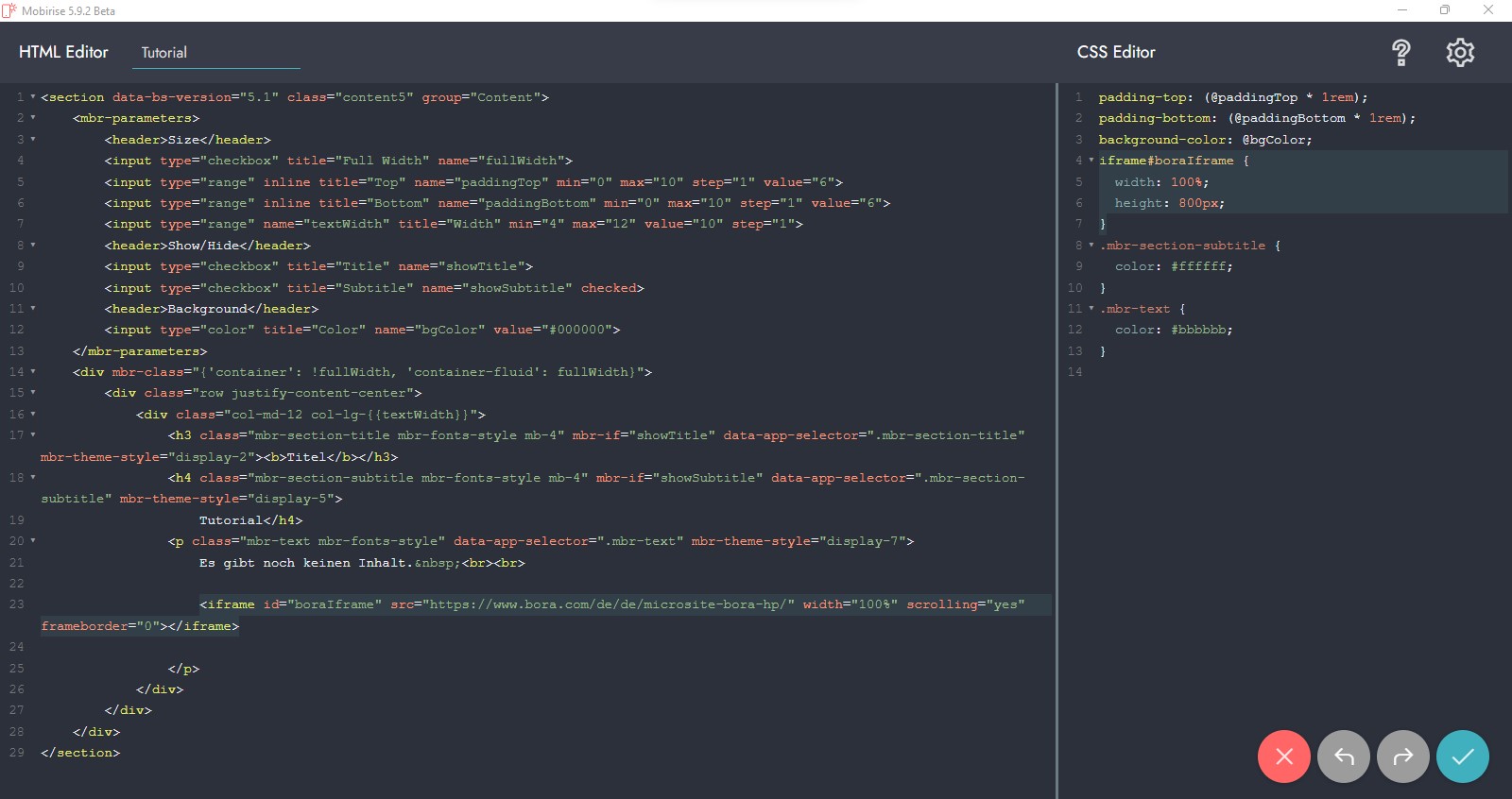Fold the .mbr-section-subtitle CSS rule

coord(1091,246)
